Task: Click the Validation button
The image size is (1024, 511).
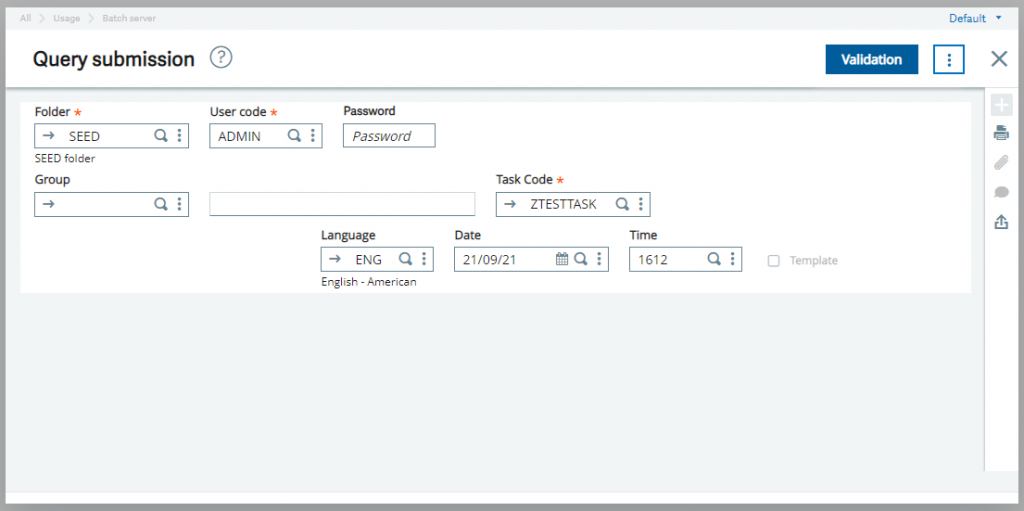Action: (872, 59)
